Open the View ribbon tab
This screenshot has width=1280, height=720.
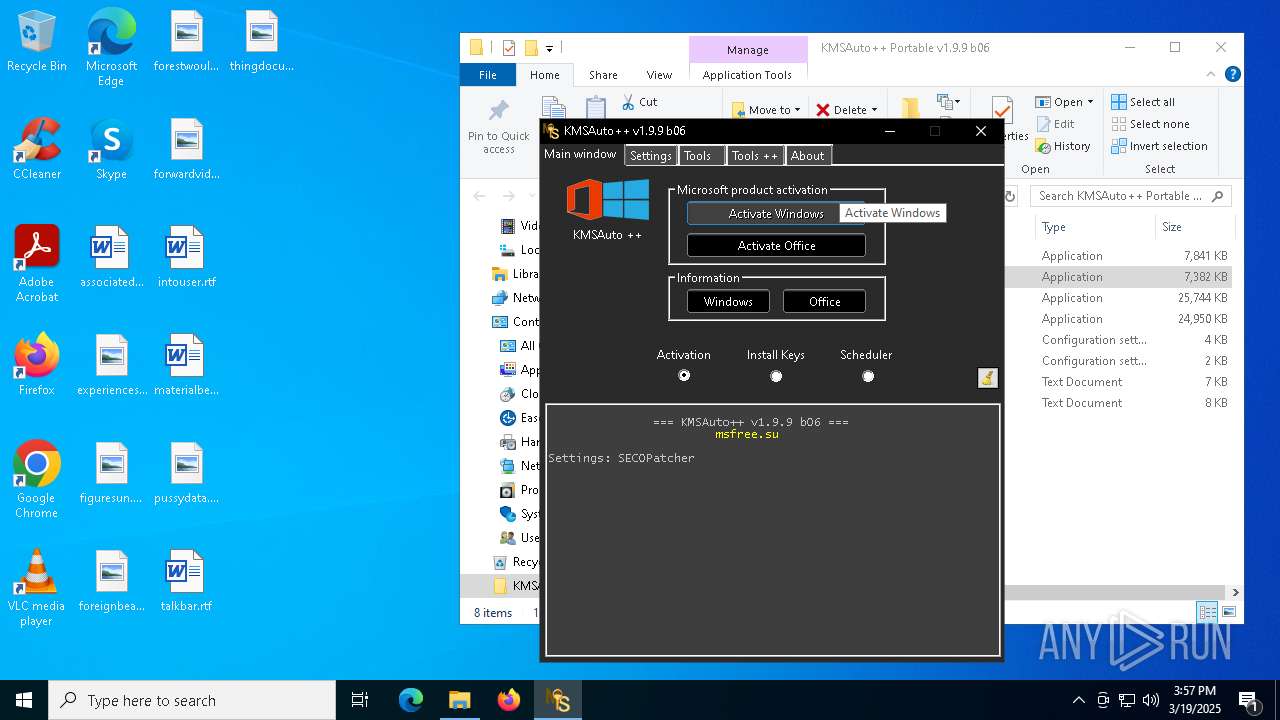(659, 75)
